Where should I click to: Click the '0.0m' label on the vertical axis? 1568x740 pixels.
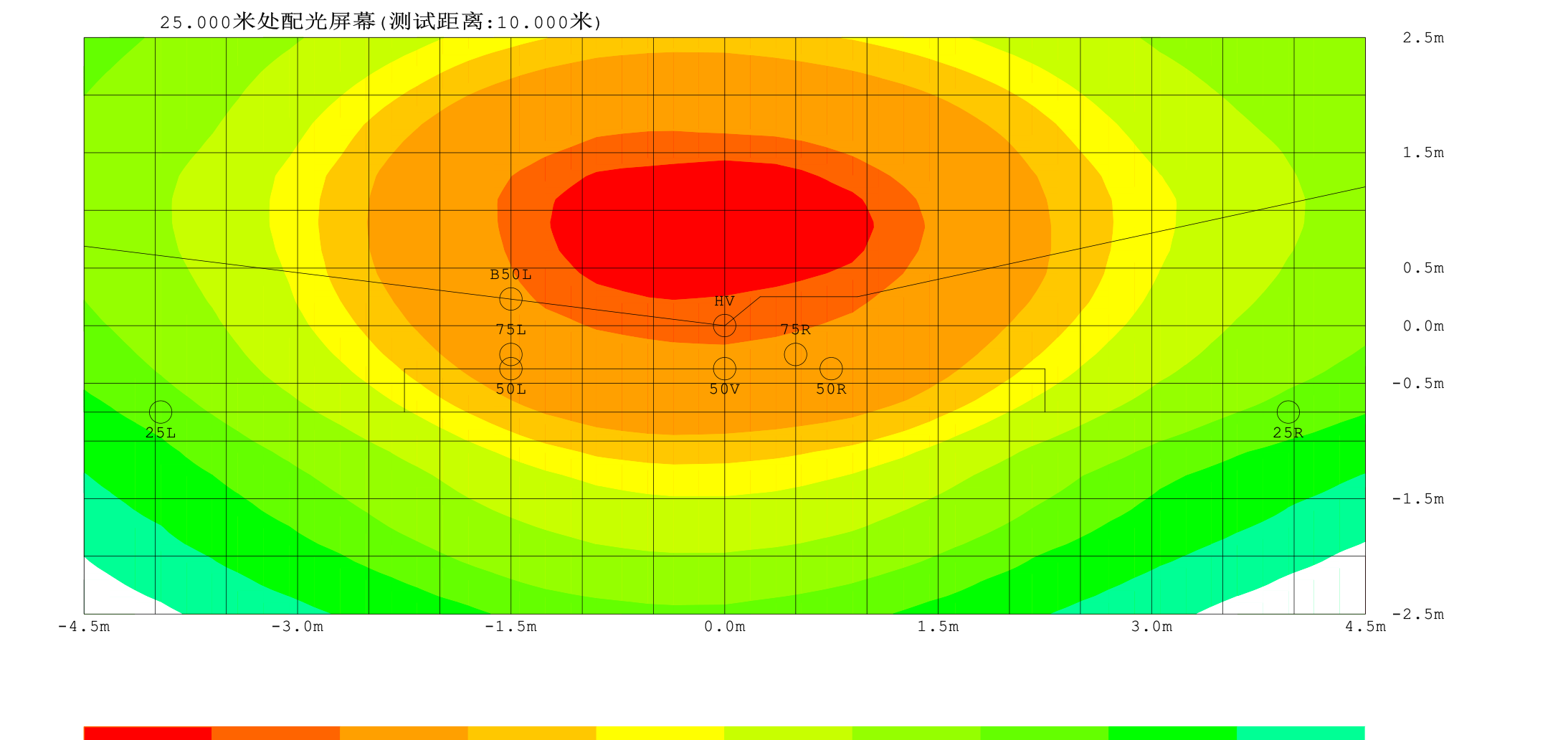[x=1423, y=326]
